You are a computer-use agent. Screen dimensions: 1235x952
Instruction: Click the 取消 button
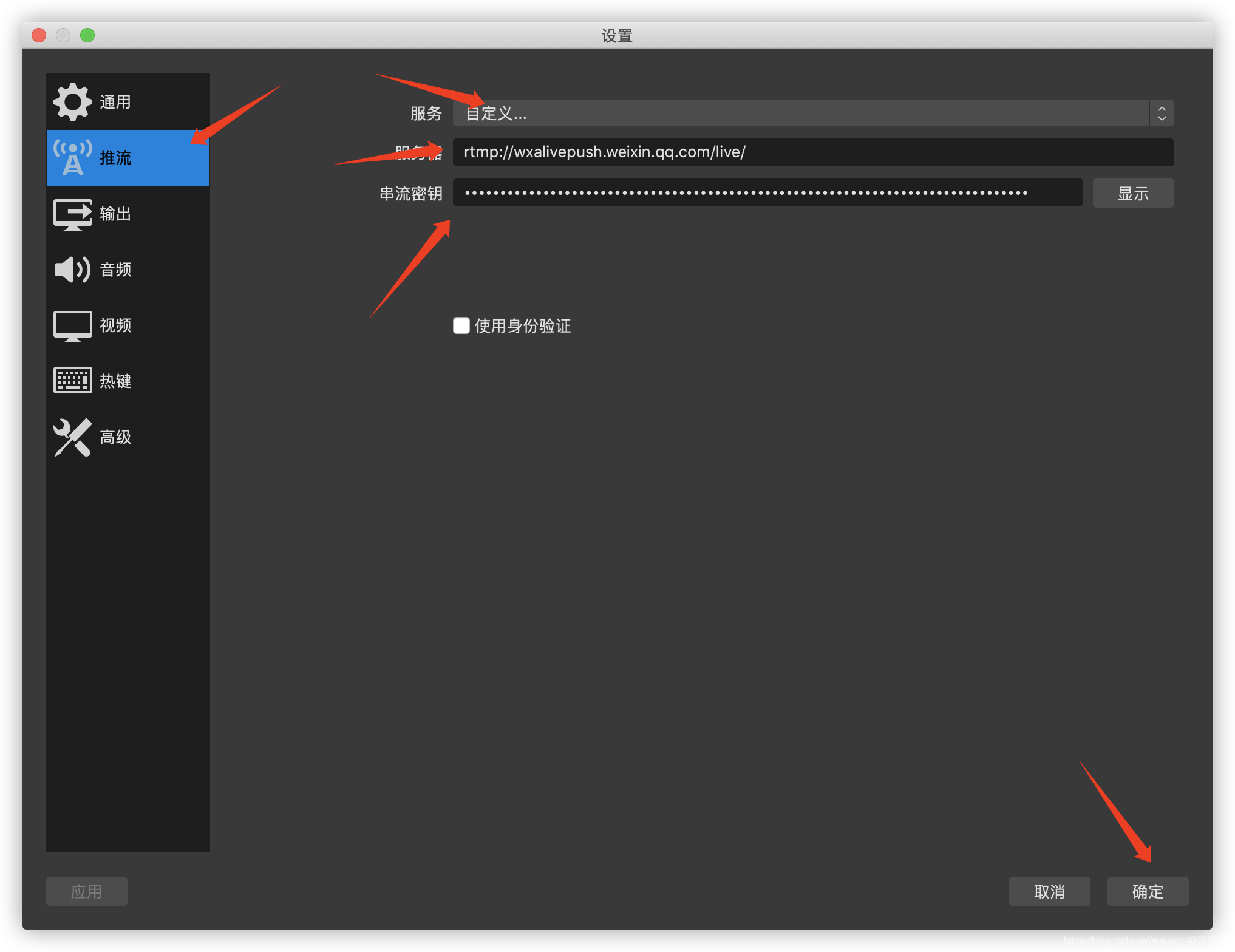[x=1049, y=891]
